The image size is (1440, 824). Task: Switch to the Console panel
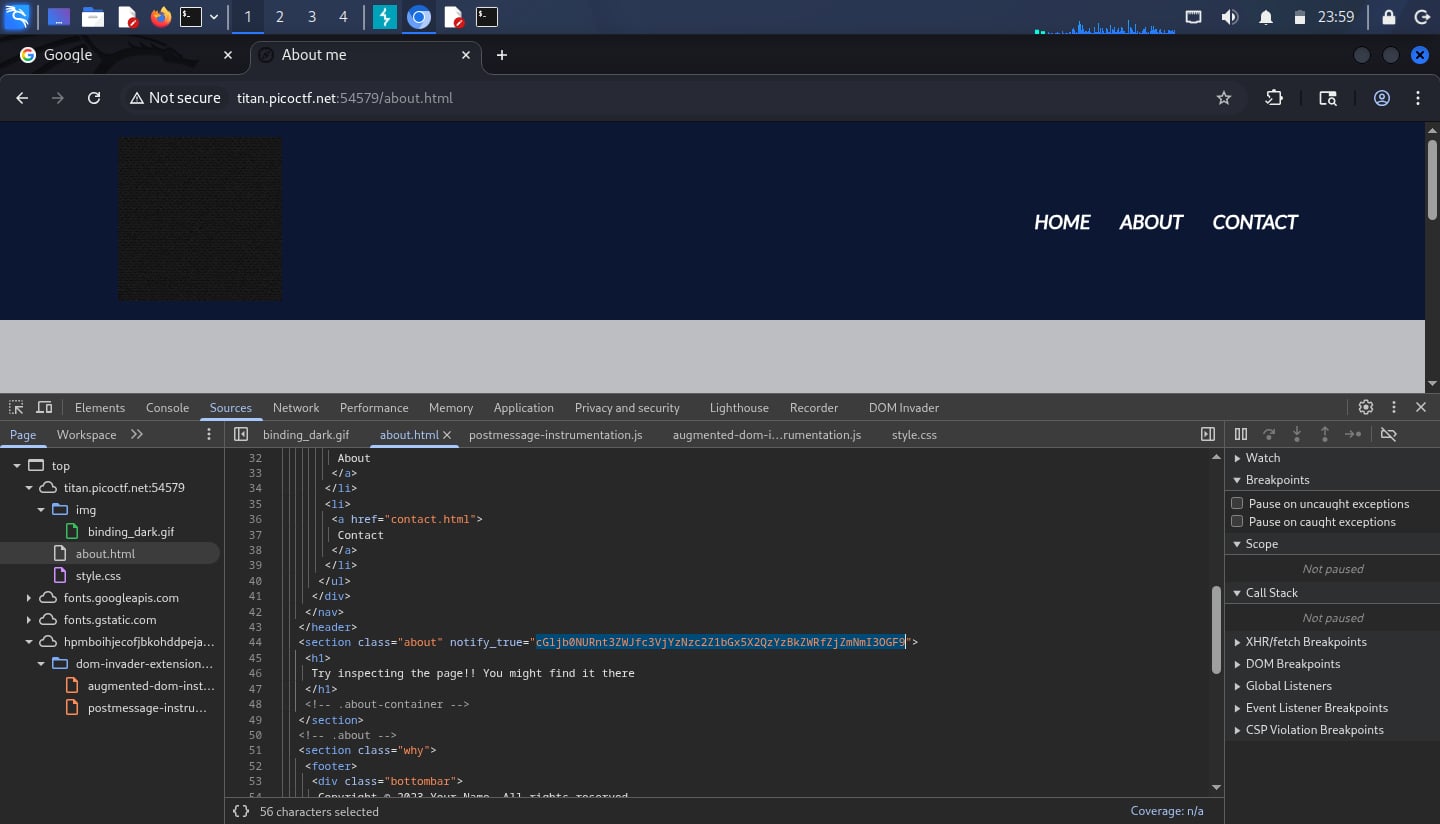point(167,407)
